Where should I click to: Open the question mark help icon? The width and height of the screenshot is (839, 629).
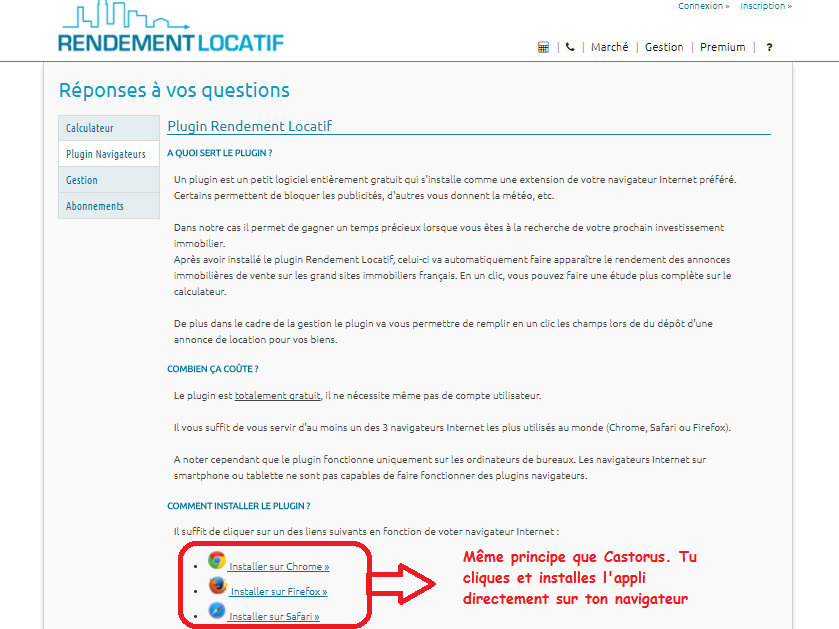769,47
